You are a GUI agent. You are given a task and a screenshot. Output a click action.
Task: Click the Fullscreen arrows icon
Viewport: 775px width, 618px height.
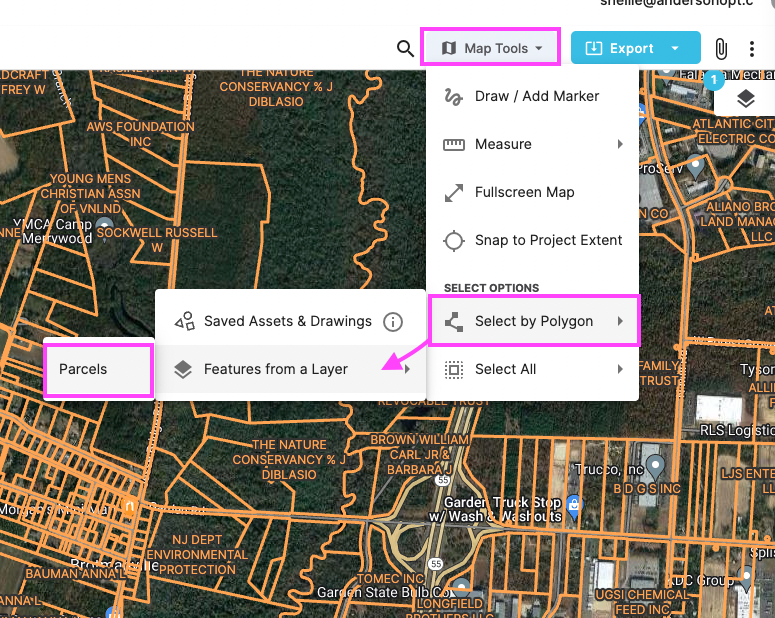click(x=453, y=192)
